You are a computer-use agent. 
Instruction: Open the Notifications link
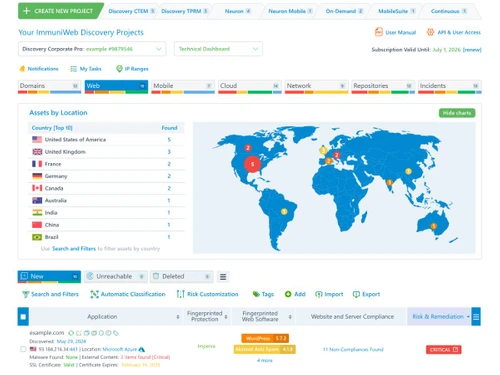(x=43, y=69)
